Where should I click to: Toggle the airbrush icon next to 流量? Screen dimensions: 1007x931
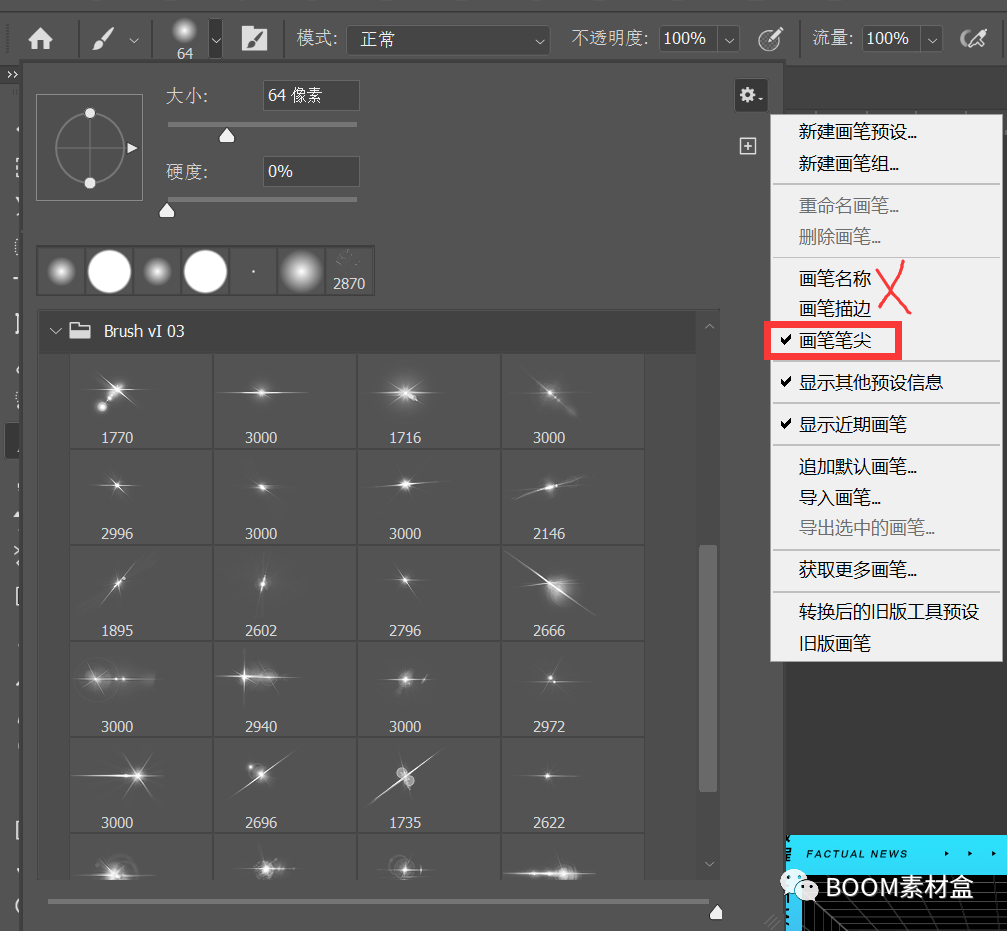coord(973,38)
